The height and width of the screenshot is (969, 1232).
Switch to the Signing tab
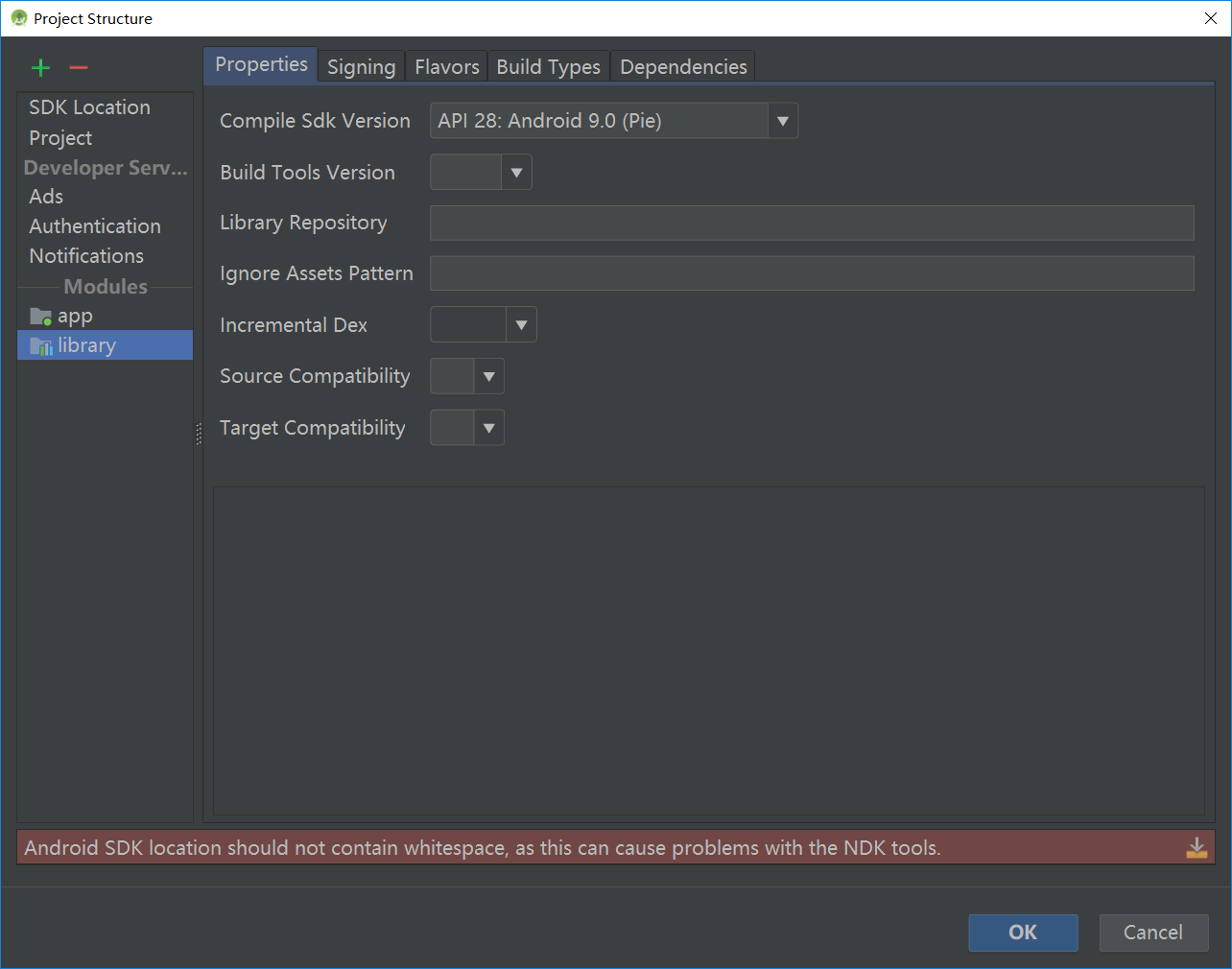pos(361,66)
